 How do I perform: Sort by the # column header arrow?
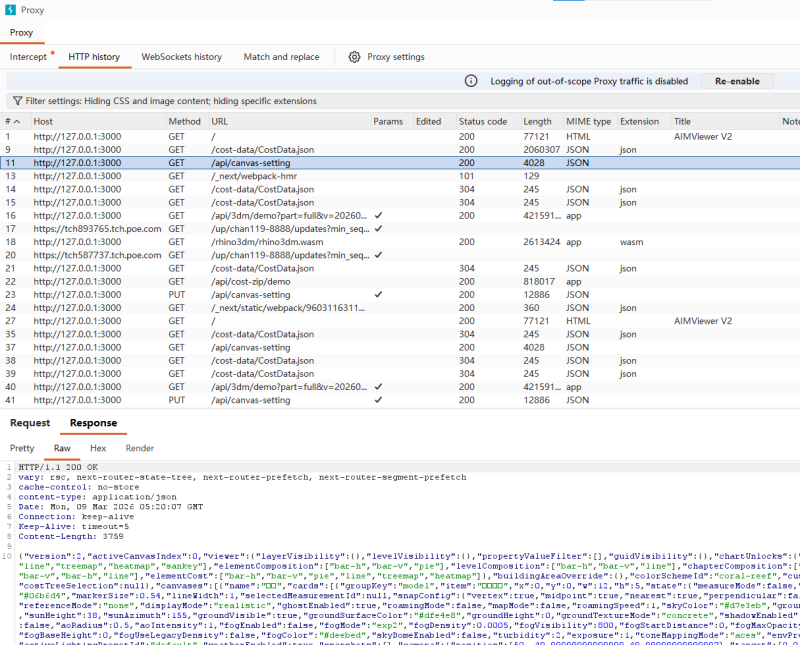pyautogui.click(x=17, y=121)
